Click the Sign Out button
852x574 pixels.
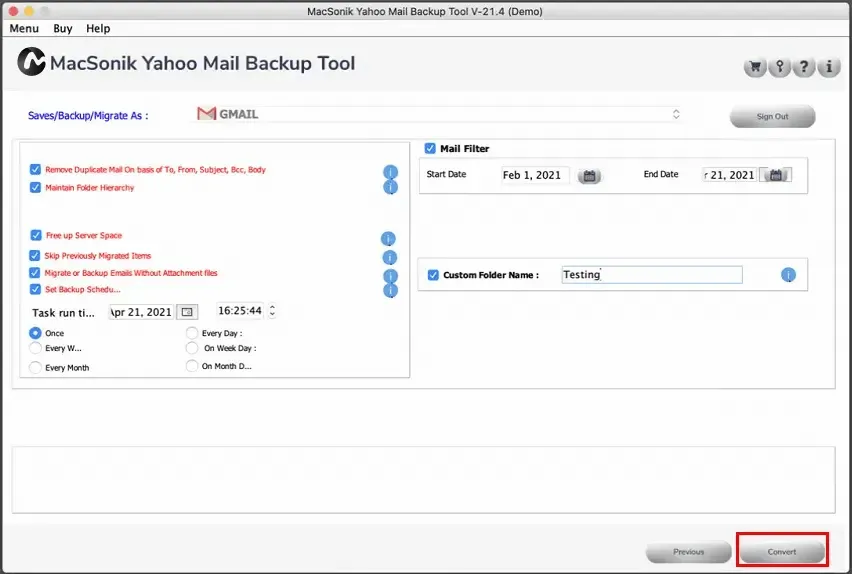click(x=772, y=116)
